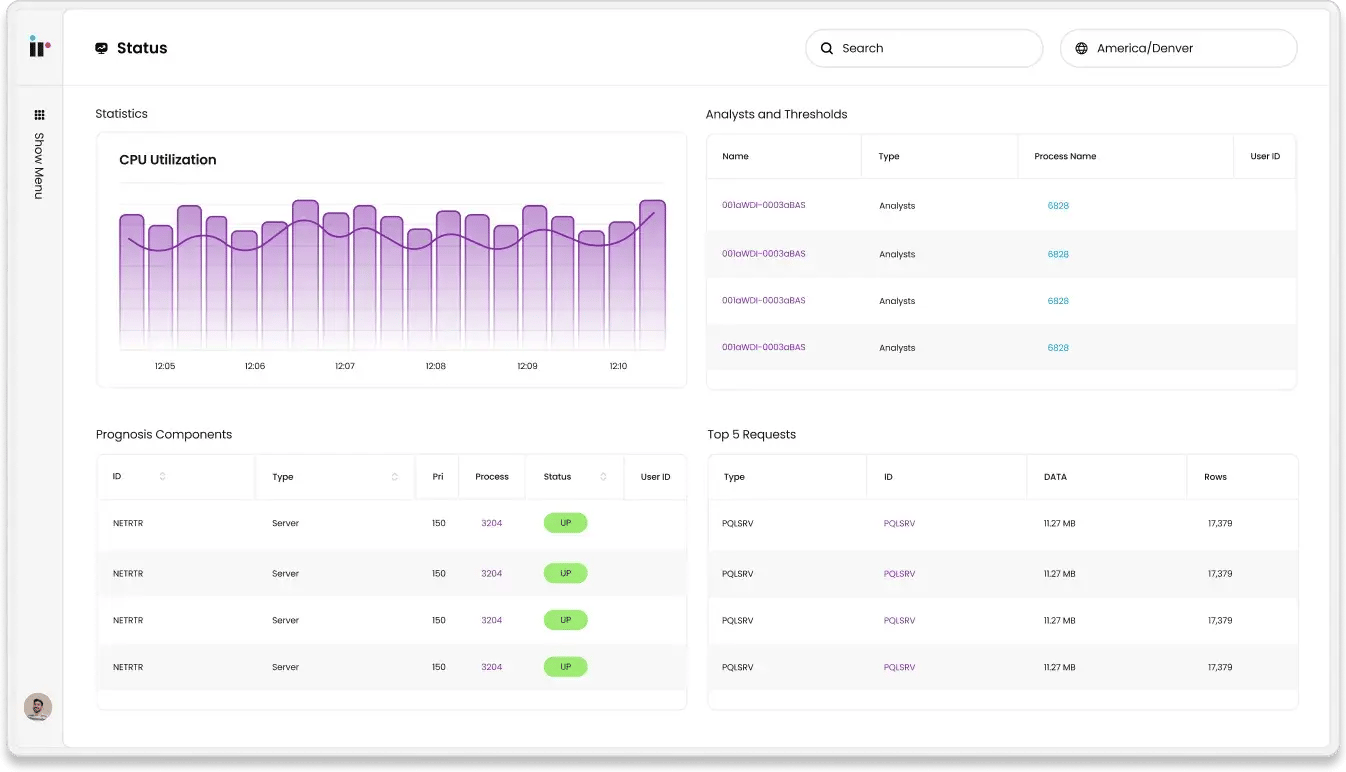1346x772 pixels.
Task: Sort by Status column arrows
Action: pyautogui.click(x=603, y=477)
